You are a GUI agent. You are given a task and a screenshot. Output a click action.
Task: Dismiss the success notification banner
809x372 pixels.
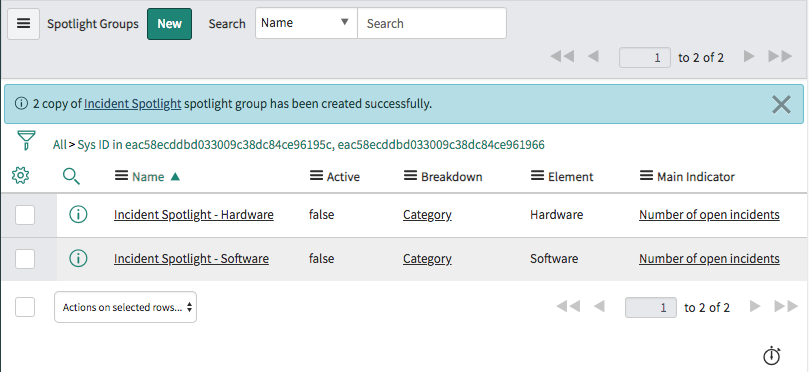point(781,105)
